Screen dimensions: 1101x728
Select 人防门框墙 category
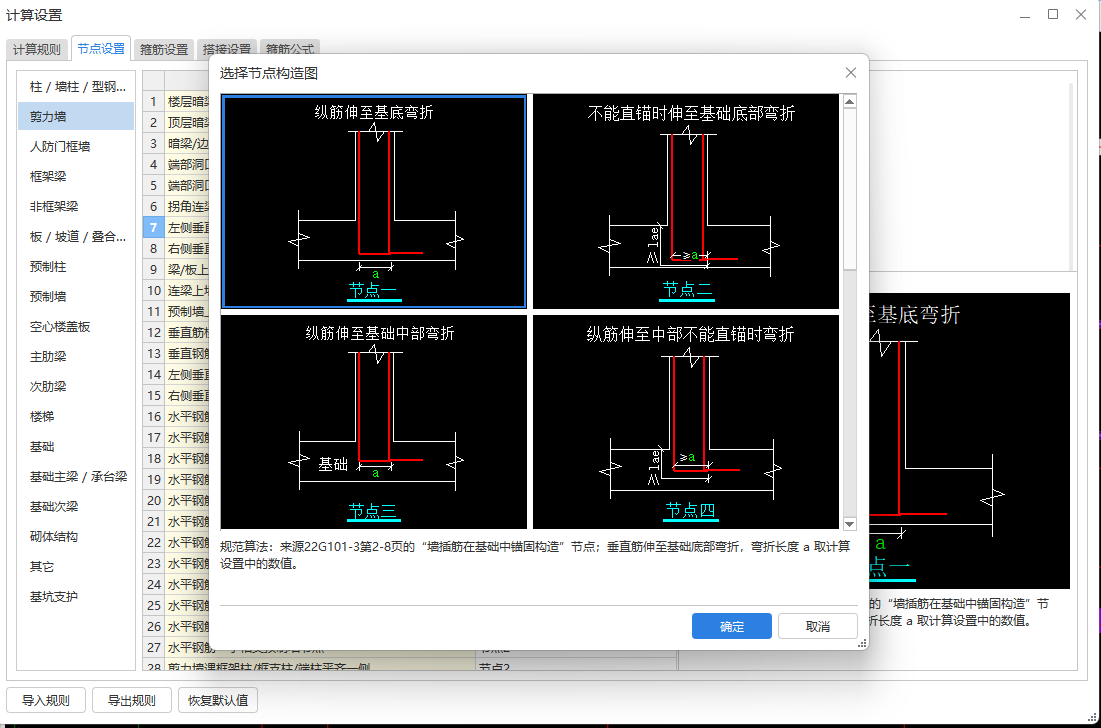tap(76, 147)
